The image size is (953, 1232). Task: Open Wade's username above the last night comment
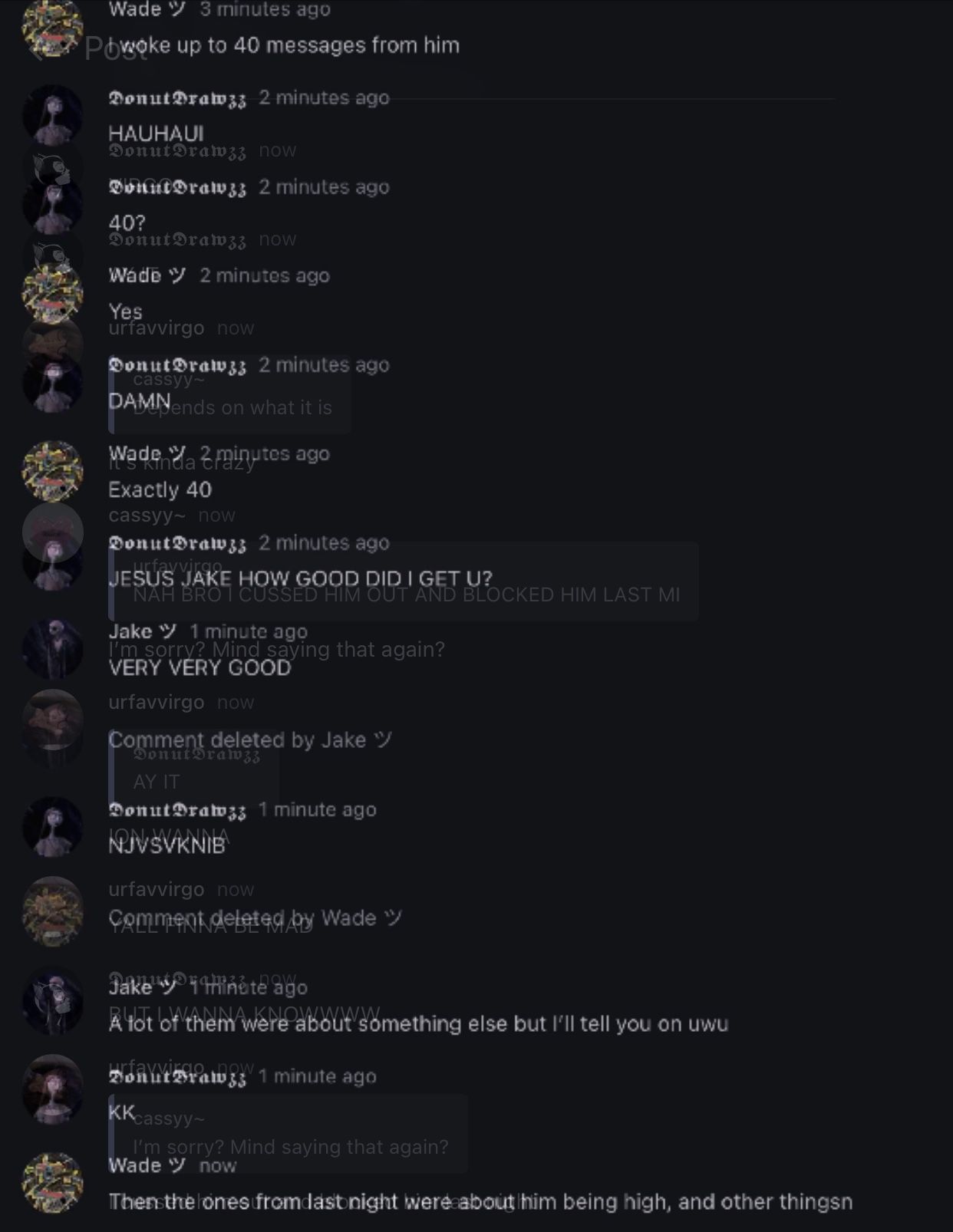tap(147, 1165)
